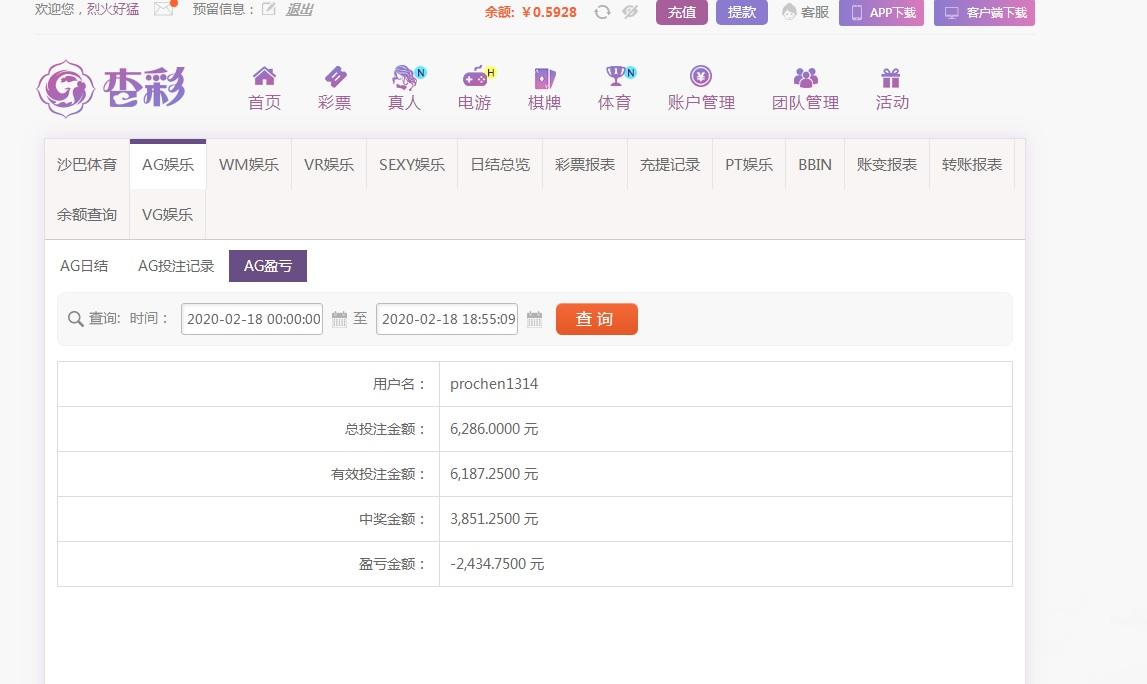The height and width of the screenshot is (684, 1147).
Task: Refresh the balance with the refresh icon
Action: 601,13
